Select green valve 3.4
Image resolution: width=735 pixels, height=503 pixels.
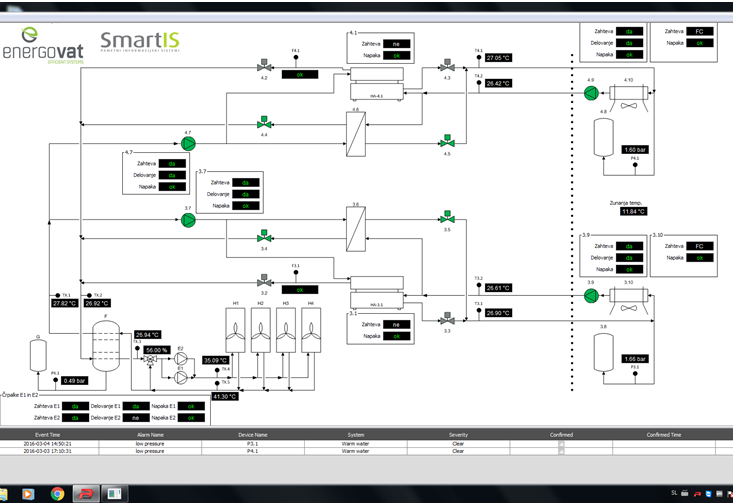pos(264,237)
